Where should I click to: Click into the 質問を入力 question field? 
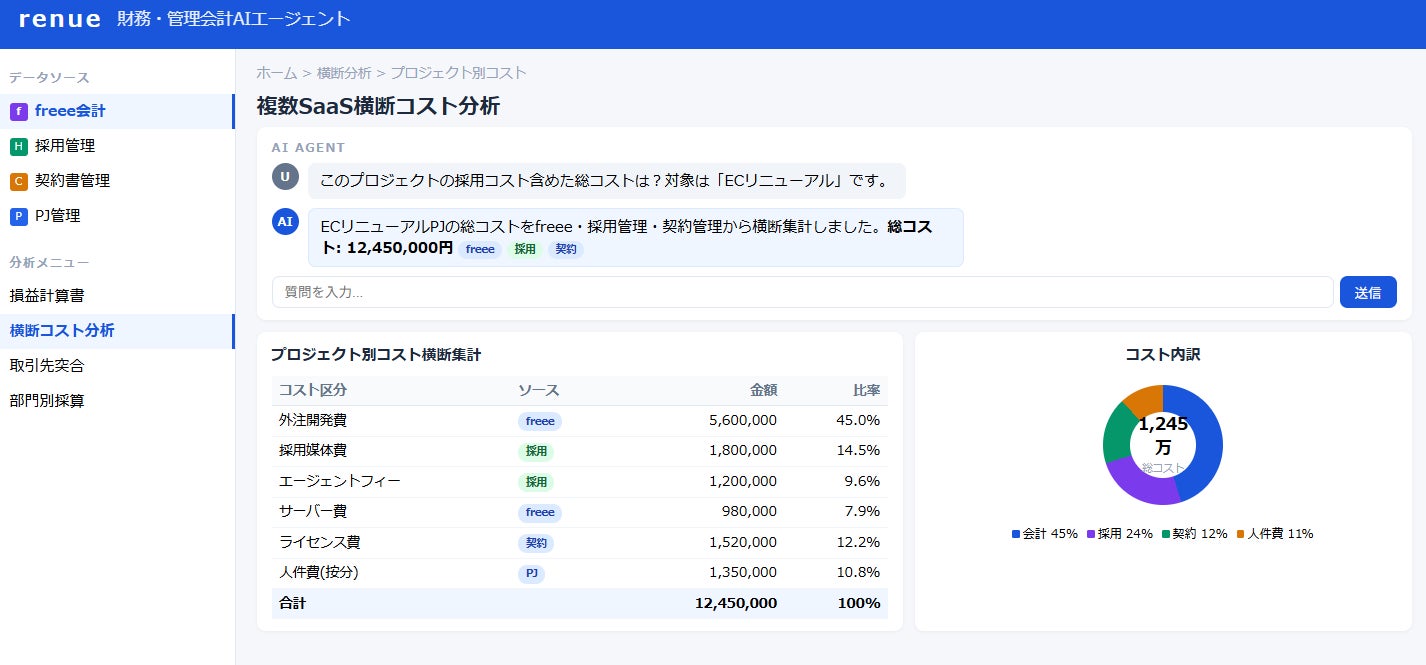[x=802, y=292]
